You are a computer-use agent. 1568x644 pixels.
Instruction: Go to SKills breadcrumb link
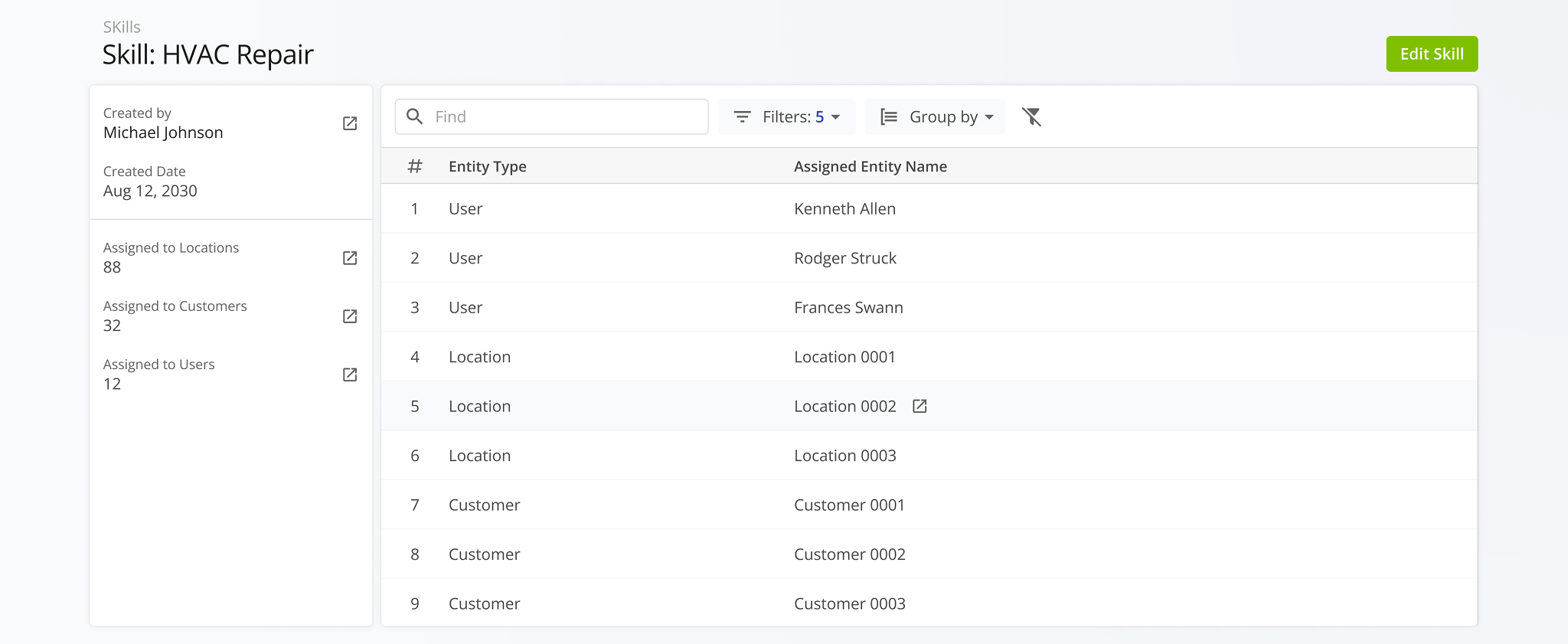[x=122, y=28]
